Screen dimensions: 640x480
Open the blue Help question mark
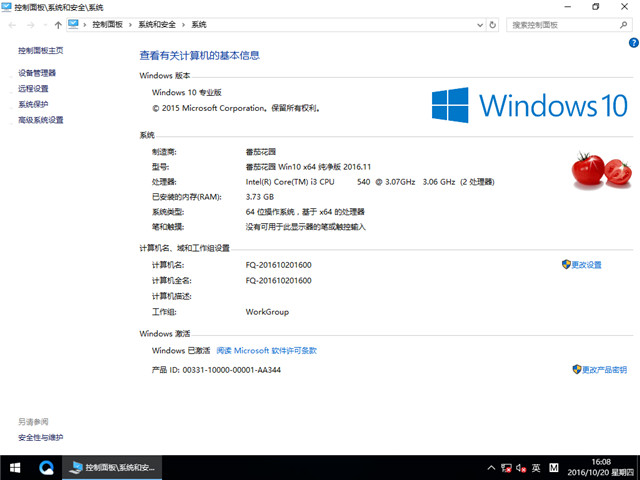[634, 43]
